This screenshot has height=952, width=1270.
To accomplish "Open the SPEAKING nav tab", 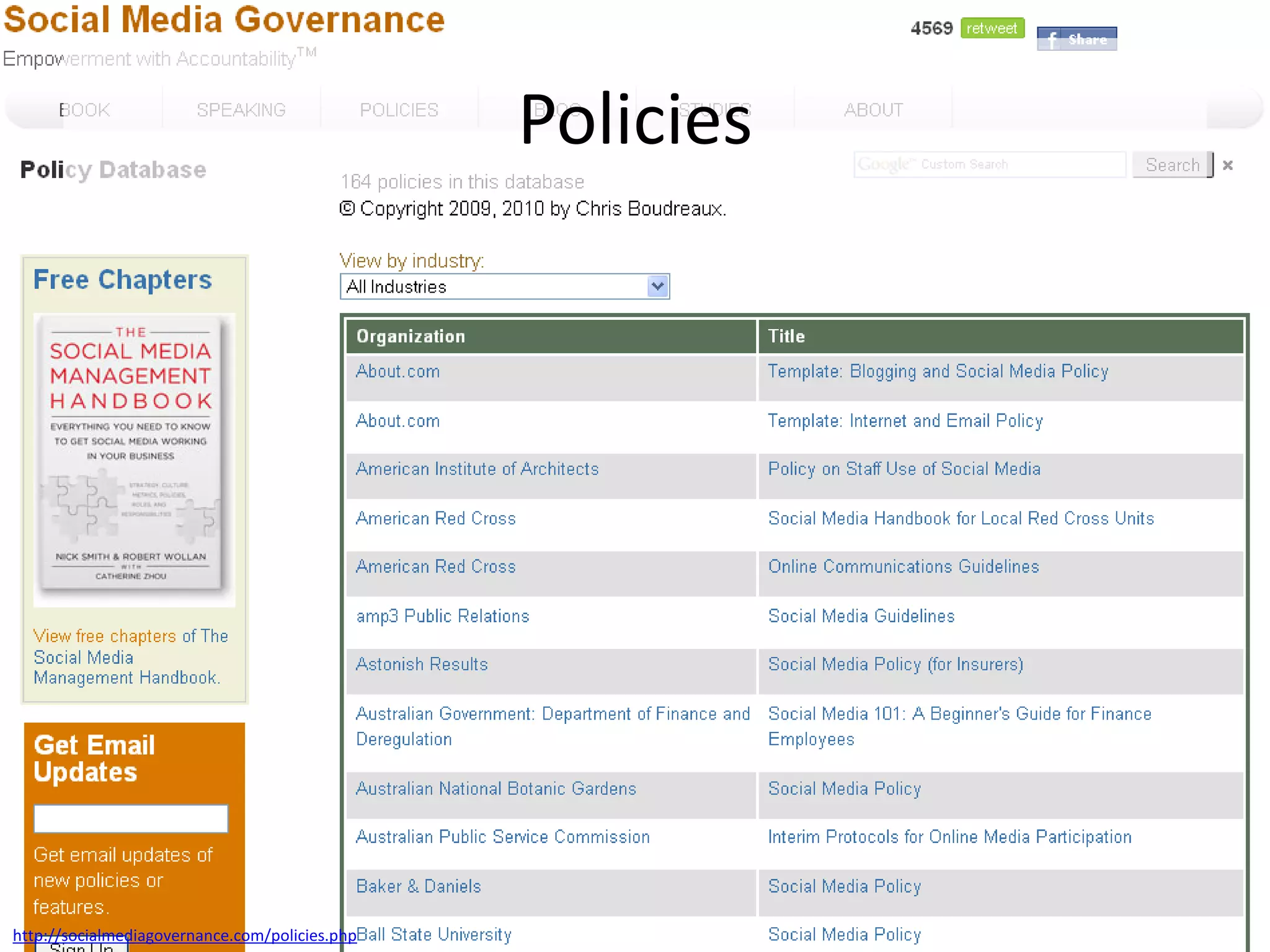I will [241, 110].
